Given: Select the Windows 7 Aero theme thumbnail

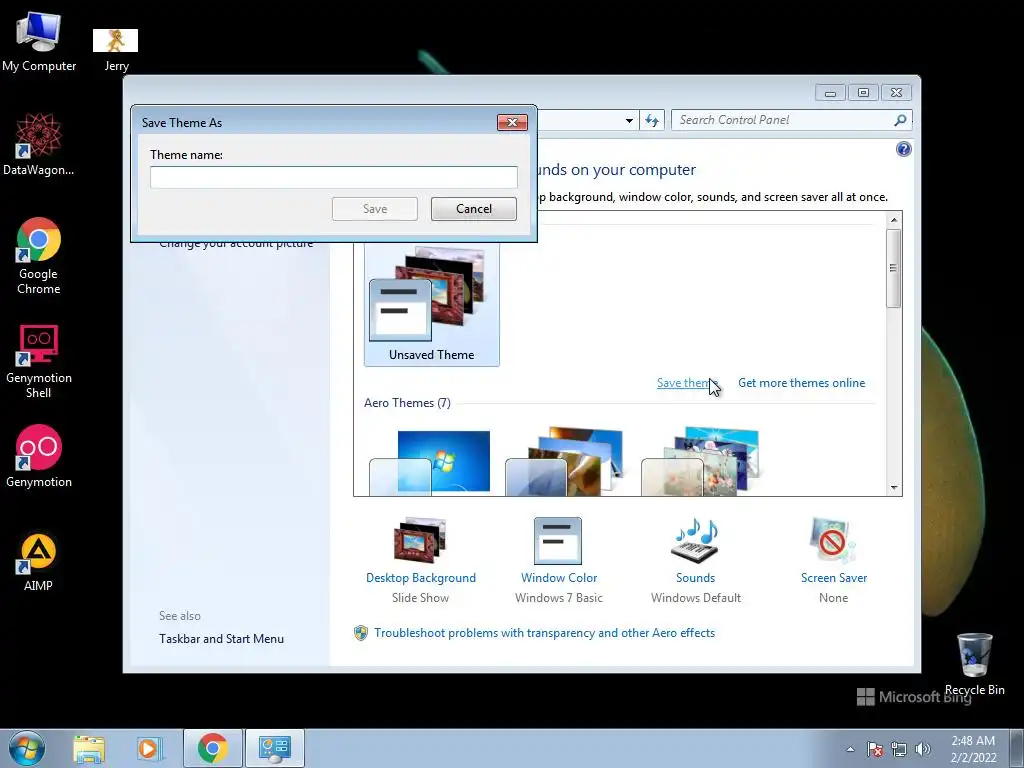Looking at the screenshot, I should point(430,462).
